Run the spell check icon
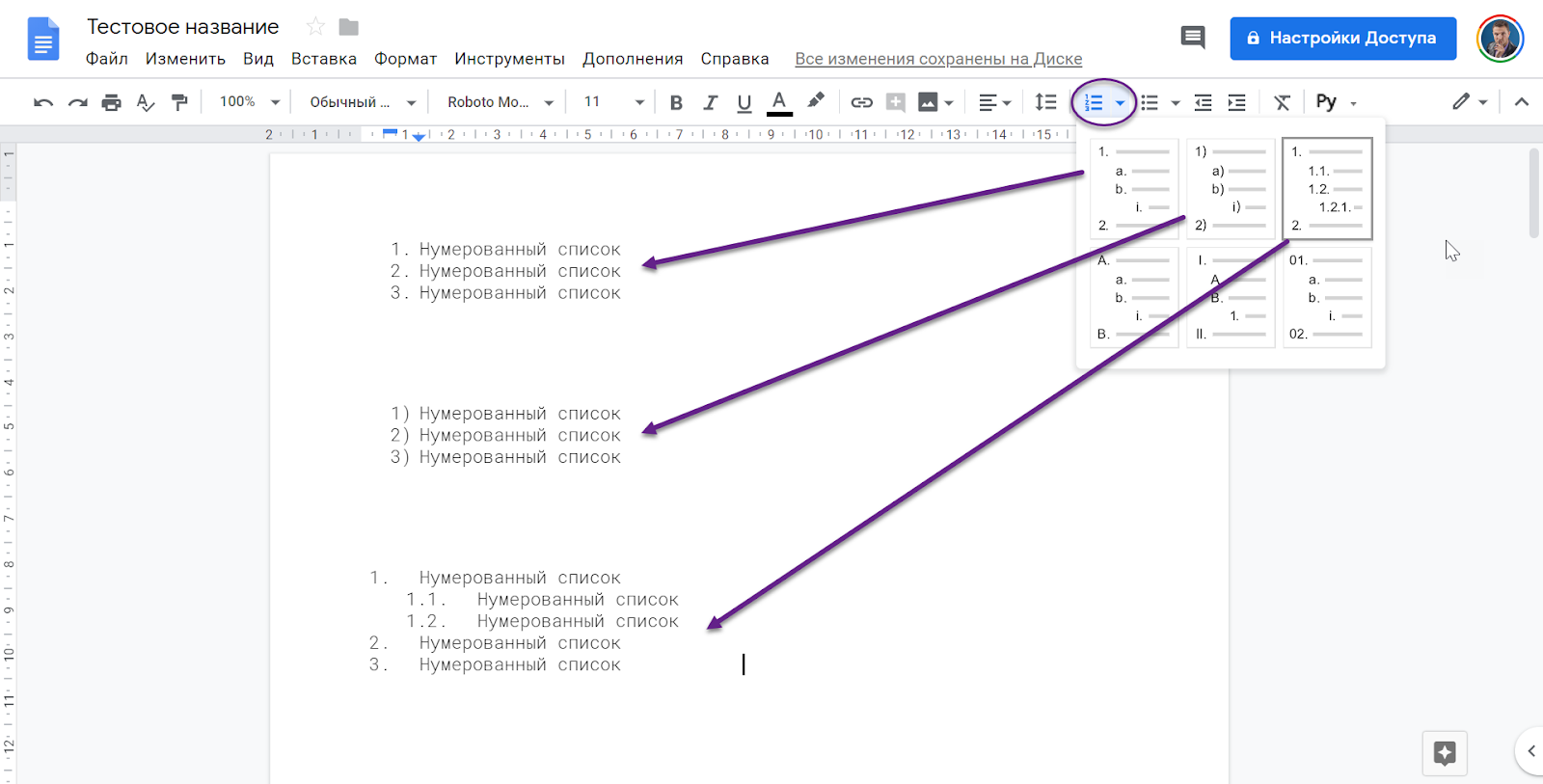Viewport: 1543px width, 784px height. [x=146, y=102]
